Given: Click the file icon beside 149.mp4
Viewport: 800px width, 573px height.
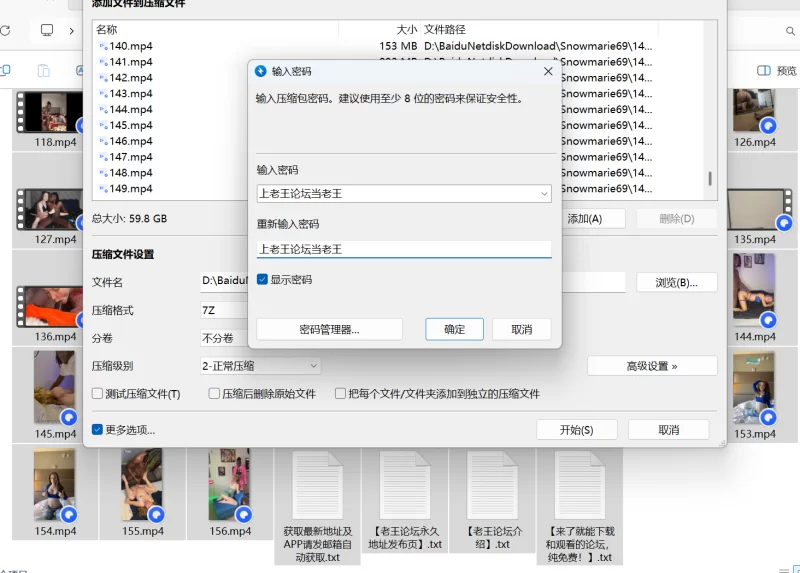Looking at the screenshot, I should coord(103,189).
